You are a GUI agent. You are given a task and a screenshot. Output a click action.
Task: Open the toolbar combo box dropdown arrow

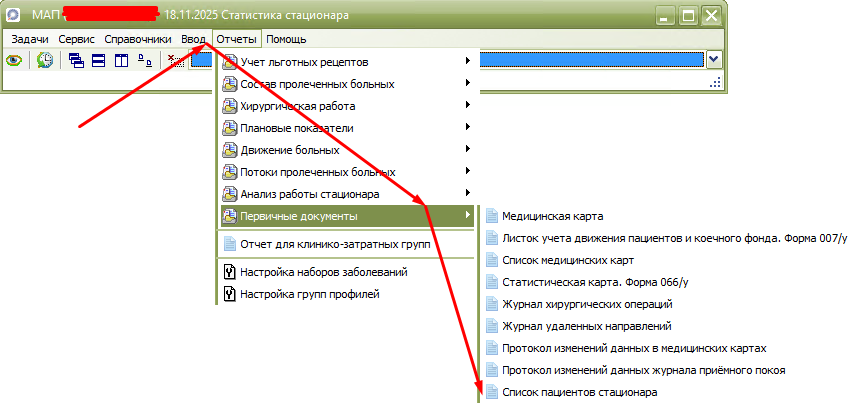714,60
